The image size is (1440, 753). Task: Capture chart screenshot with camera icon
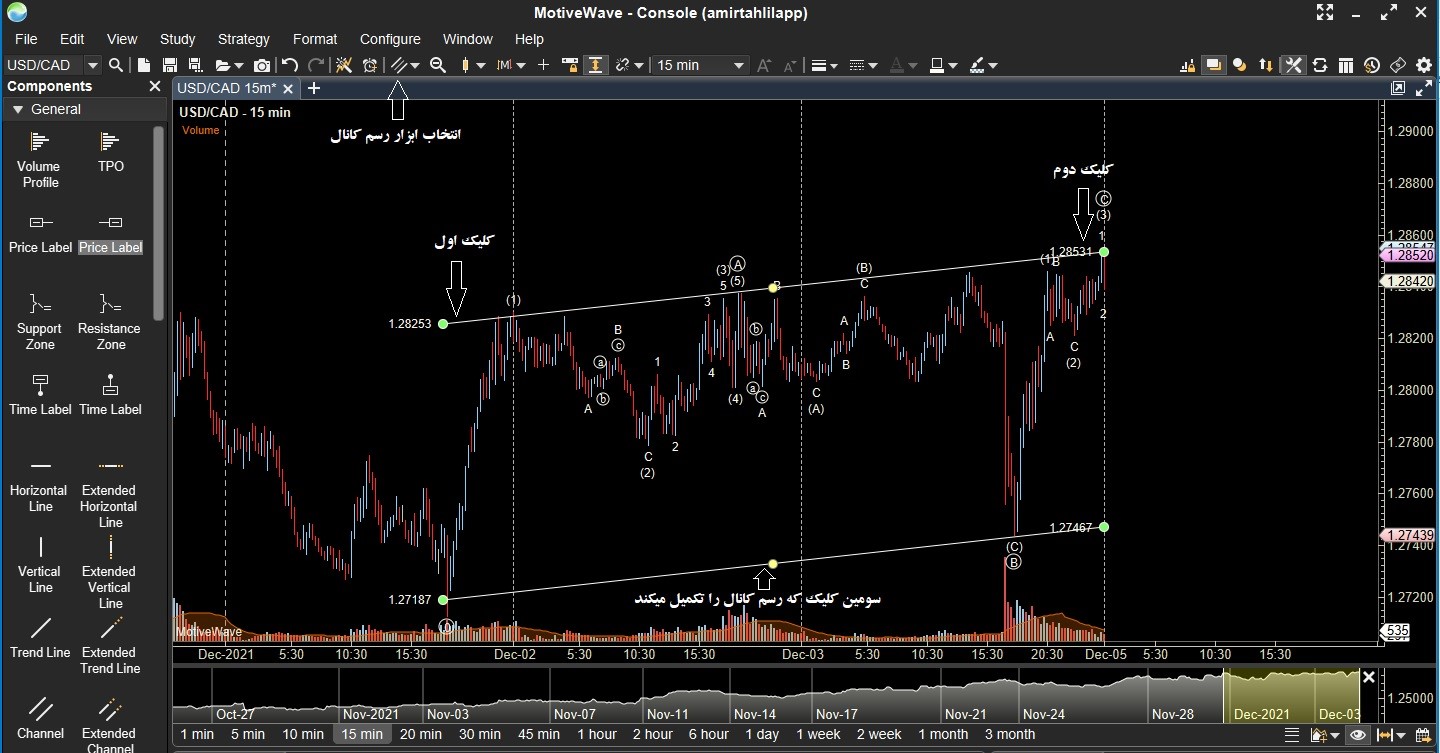click(262, 65)
